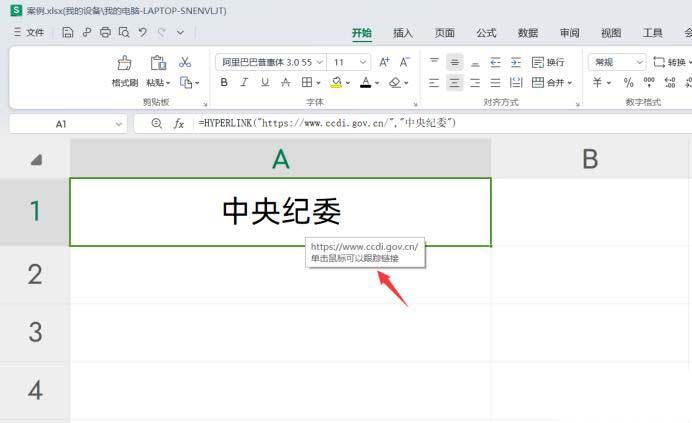This screenshot has width=692, height=423.
Task: Open the quick access toolbar customize chevron
Action: [x=181, y=32]
